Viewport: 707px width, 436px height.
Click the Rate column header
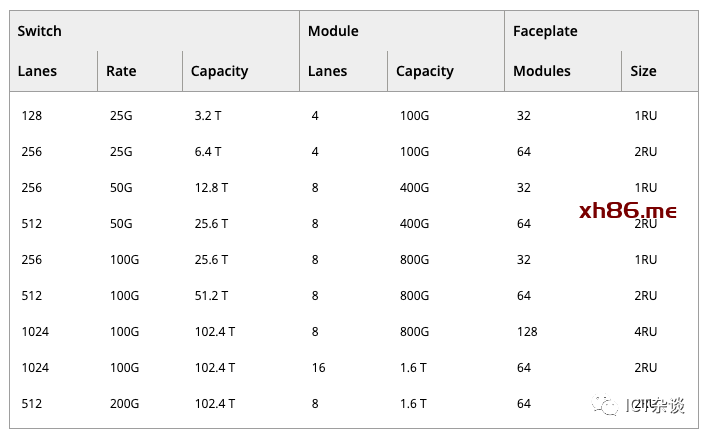click(121, 71)
